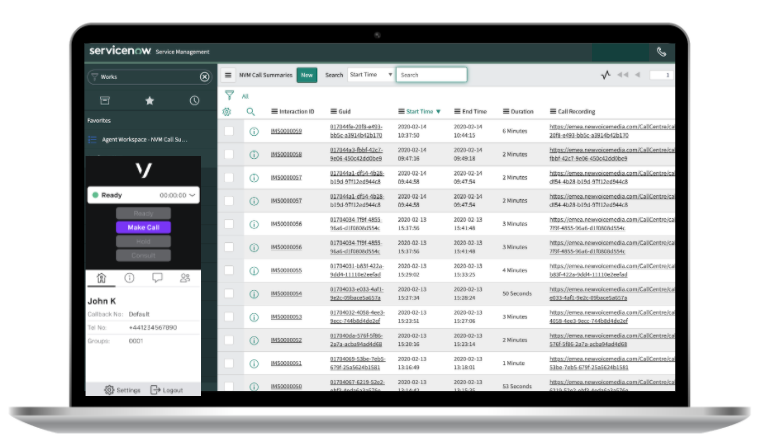Check the box for row IMS0000051

tap(229, 363)
